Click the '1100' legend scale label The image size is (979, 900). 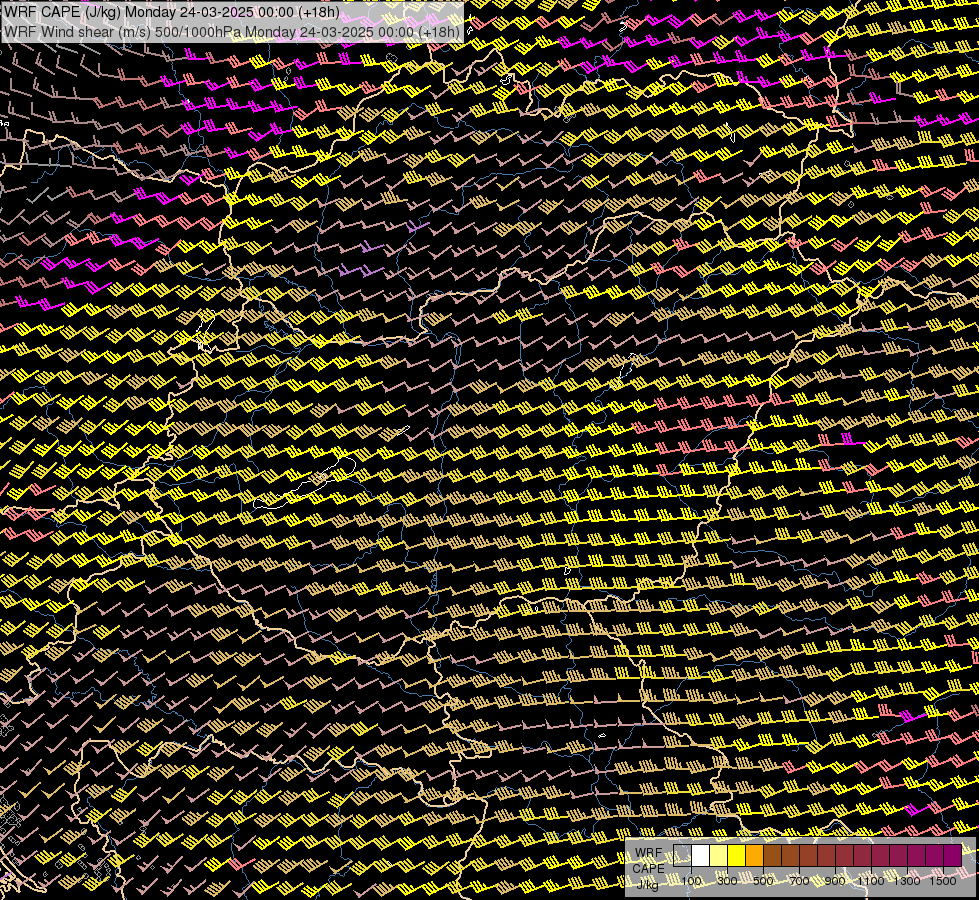coord(871,881)
